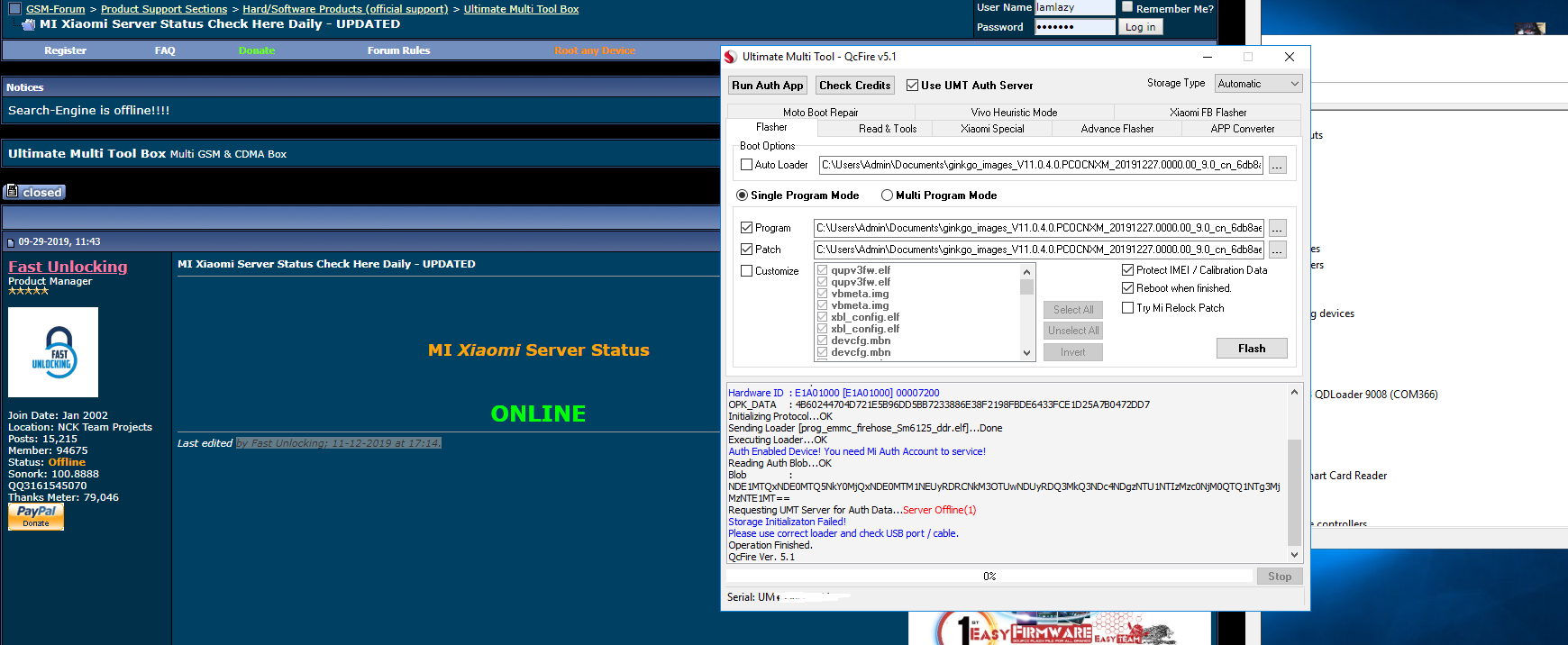Click the Invert button
The height and width of the screenshot is (645, 1568).
(x=1073, y=352)
